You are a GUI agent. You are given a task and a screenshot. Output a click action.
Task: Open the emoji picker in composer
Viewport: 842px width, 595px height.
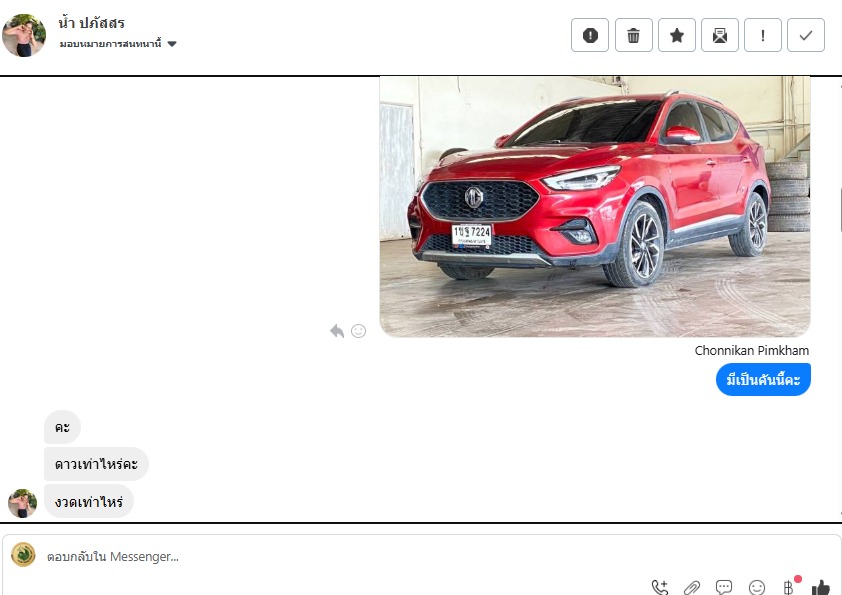coord(757,587)
